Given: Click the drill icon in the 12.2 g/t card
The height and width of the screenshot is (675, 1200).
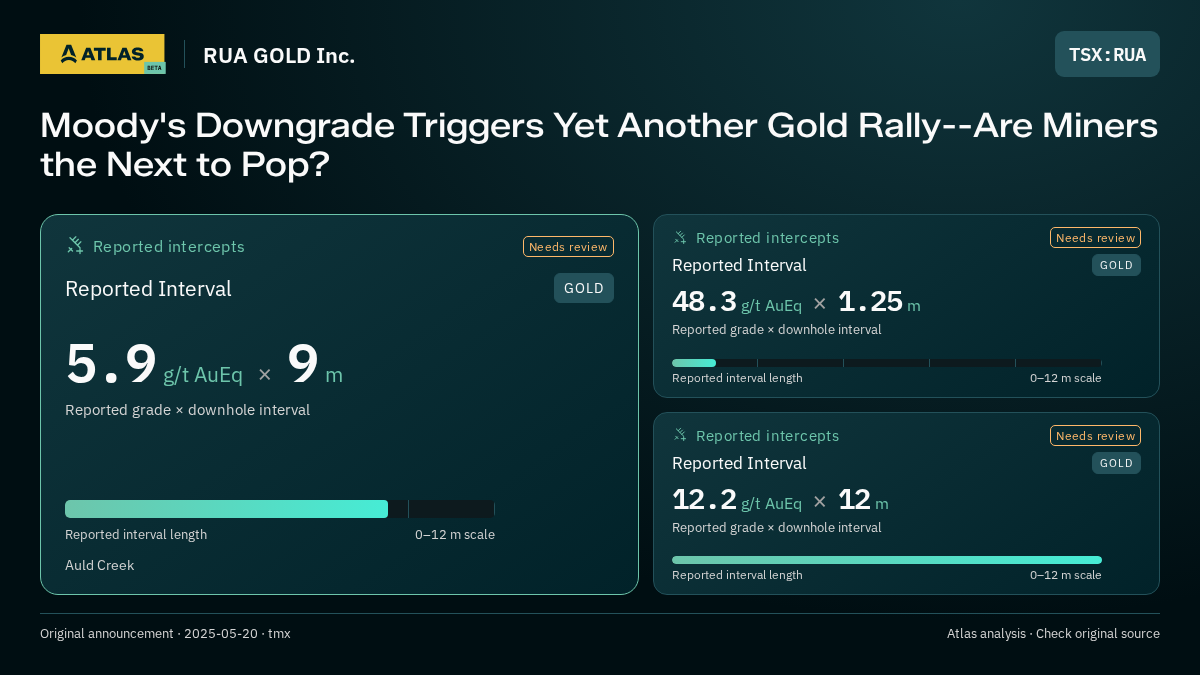Looking at the screenshot, I should click(x=680, y=436).
